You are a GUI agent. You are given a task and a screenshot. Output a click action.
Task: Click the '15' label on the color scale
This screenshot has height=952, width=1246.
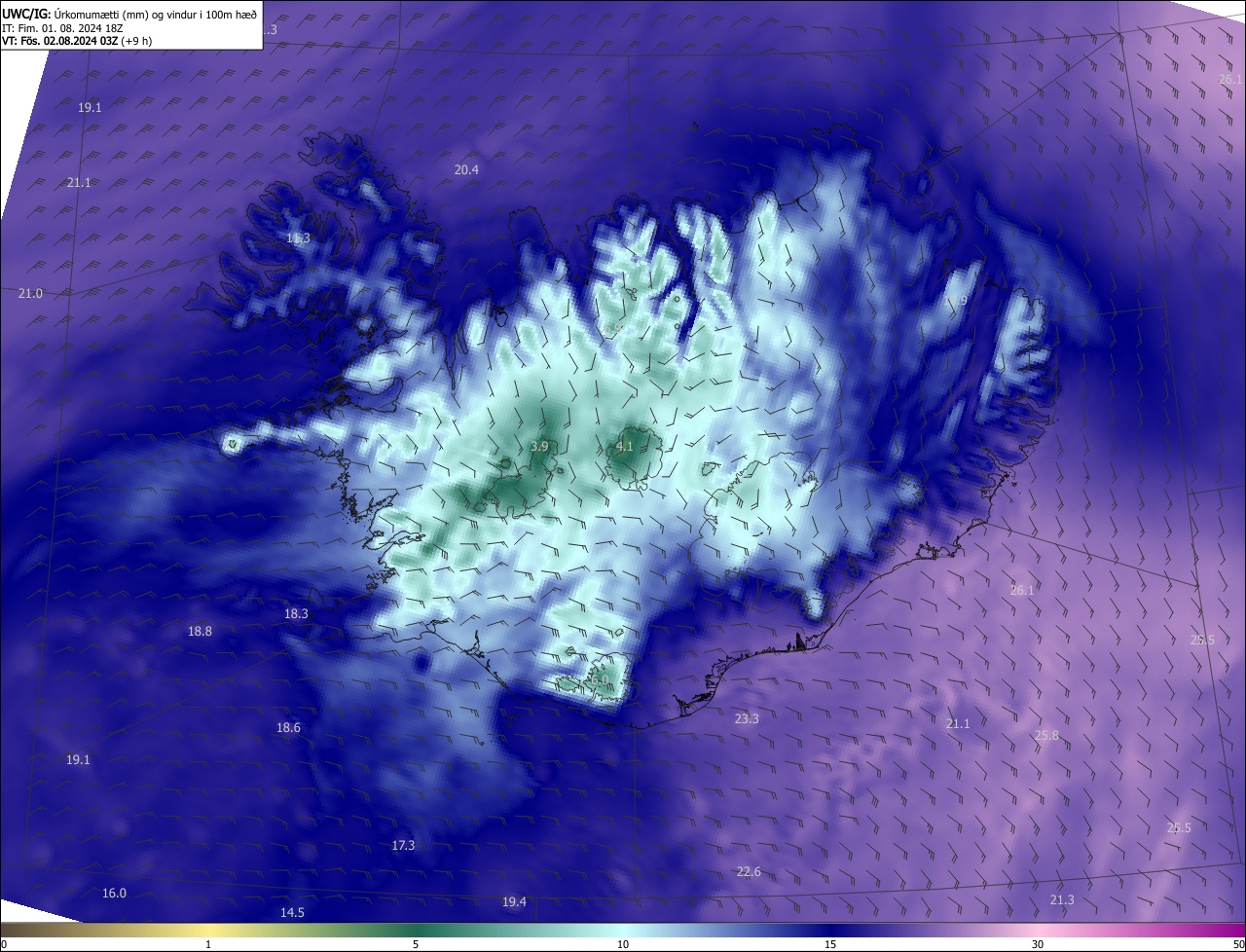tap(830, 944)
